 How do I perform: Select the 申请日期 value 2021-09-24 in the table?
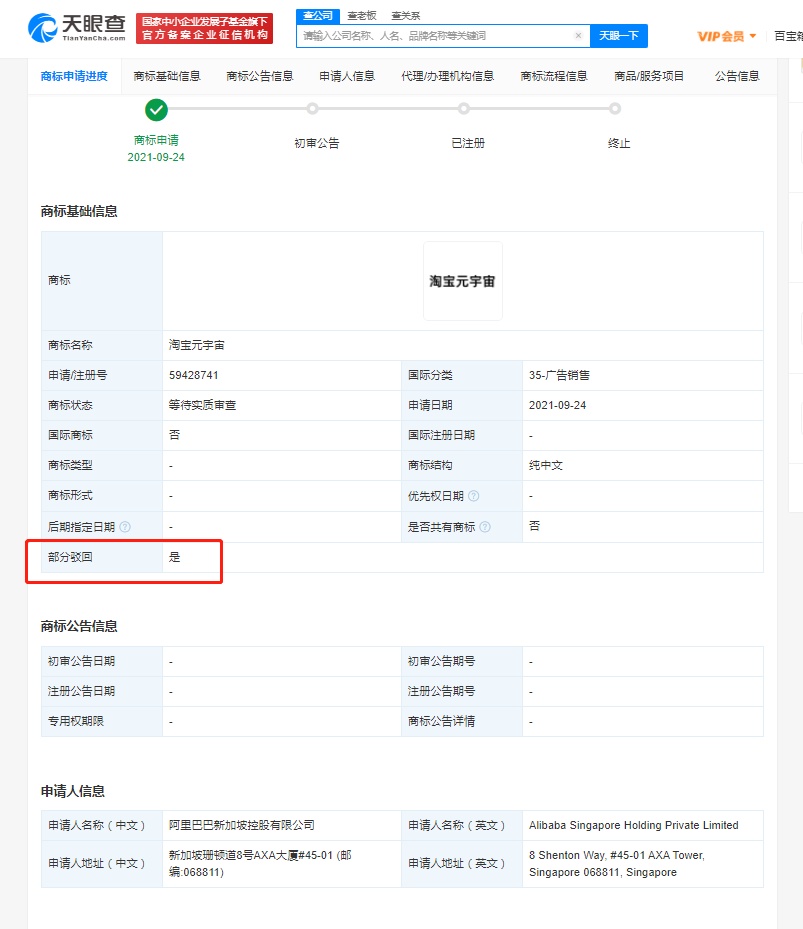[558, 405]
